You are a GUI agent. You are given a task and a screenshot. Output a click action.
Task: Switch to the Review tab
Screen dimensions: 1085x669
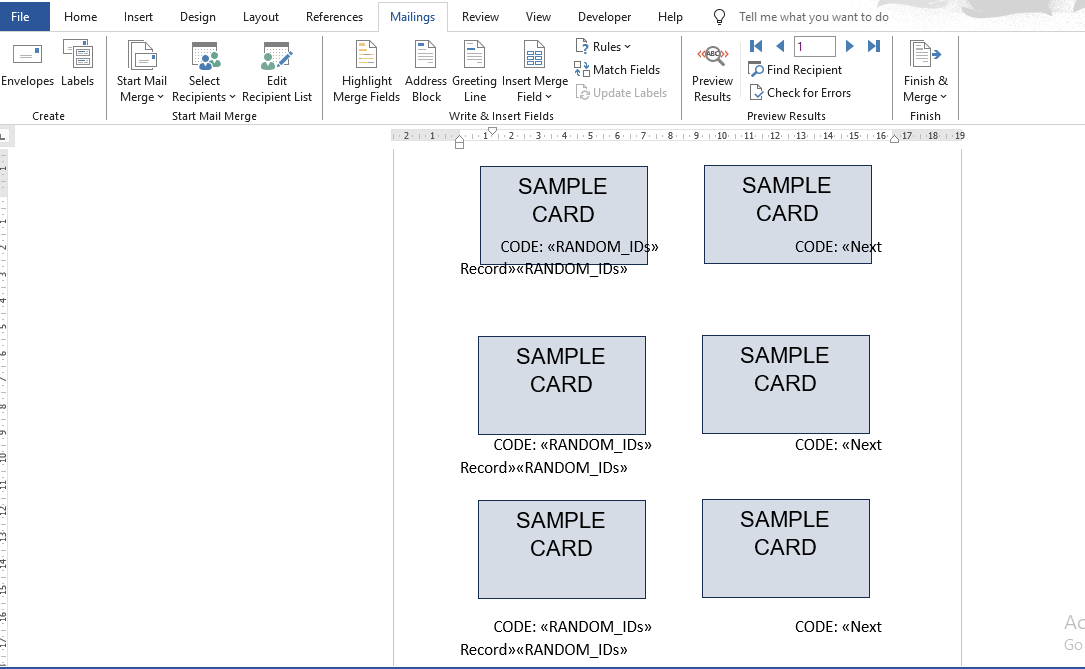pos(480,17)
